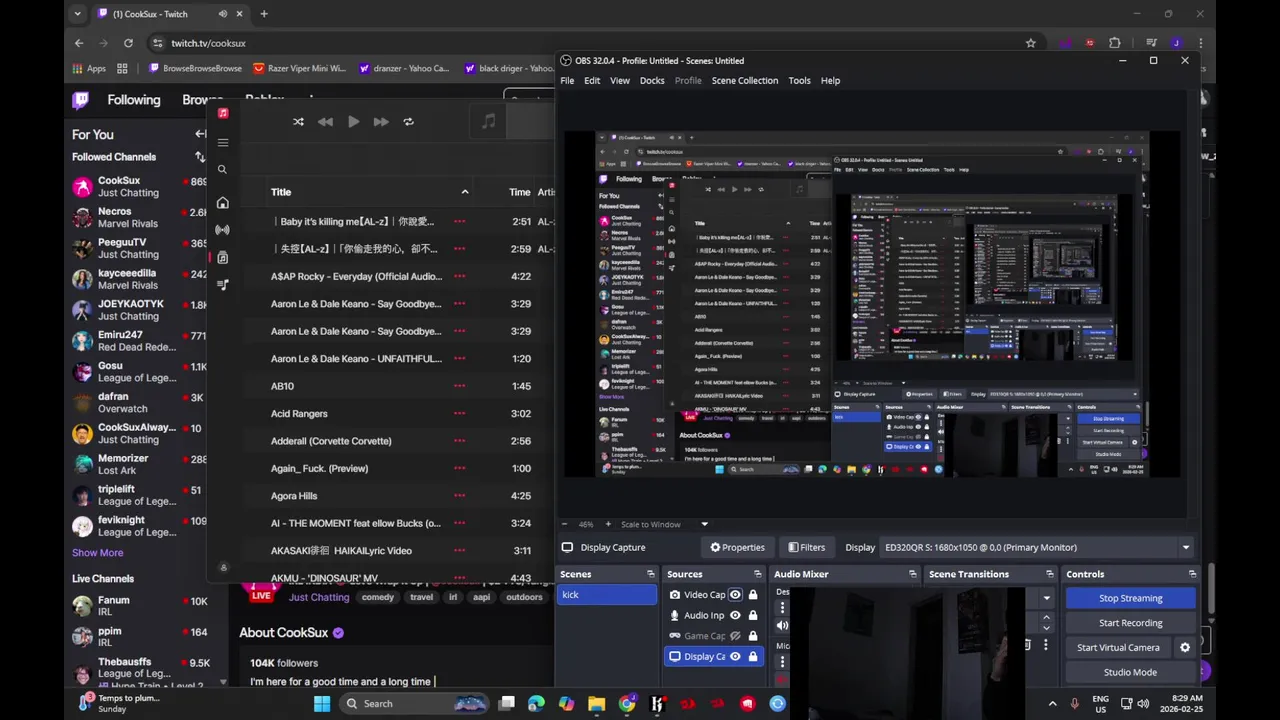1280x720 pixels.
Task: Open more options for AB10 track
Action: [459, 386]
